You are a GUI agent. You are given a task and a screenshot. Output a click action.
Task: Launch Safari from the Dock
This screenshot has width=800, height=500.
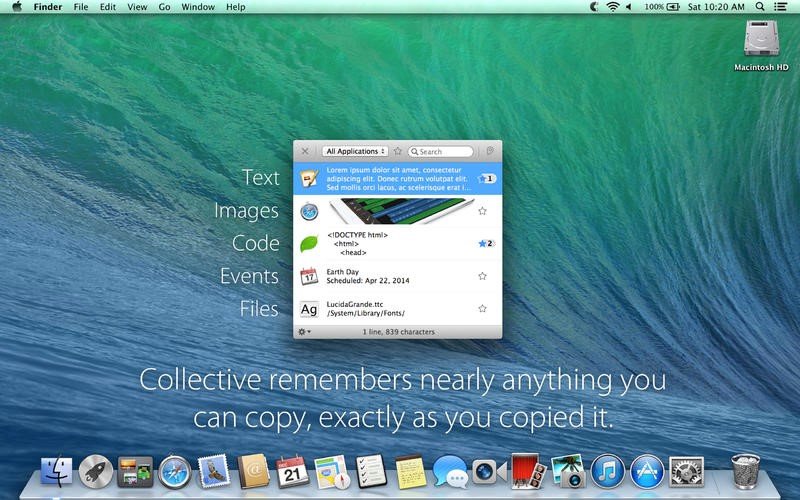click(x=174, y=472)
